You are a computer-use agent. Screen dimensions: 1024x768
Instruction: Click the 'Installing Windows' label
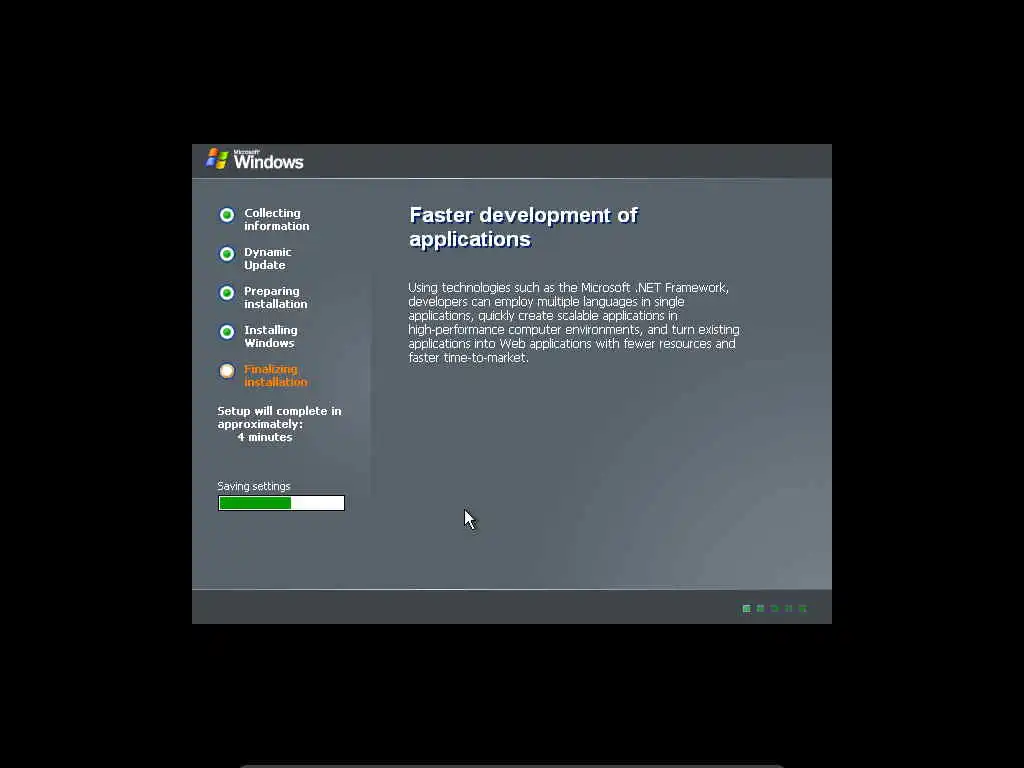coord(270,337)
